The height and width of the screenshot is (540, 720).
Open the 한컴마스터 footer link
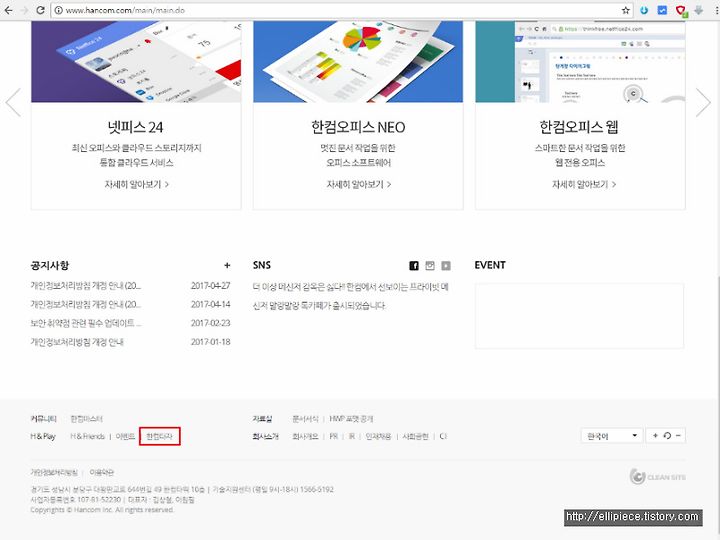click(x=86, y=419)
